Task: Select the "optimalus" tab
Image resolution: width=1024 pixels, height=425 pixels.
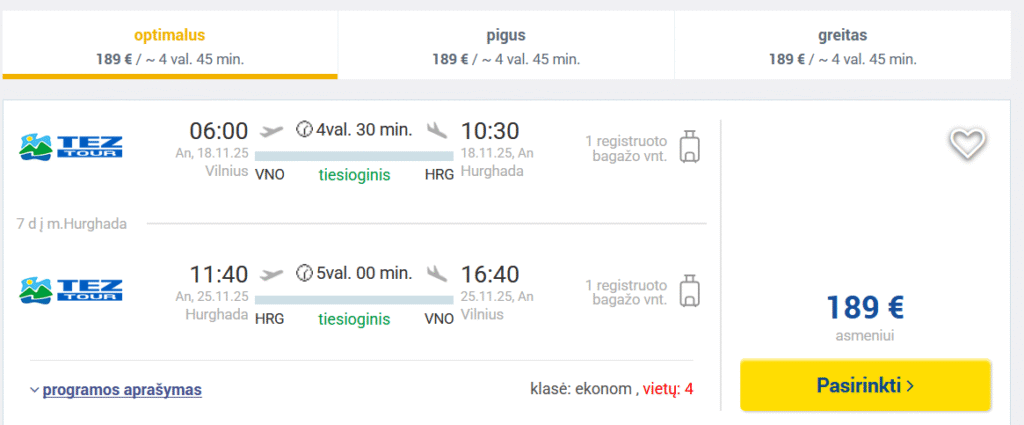Action: coord(169,46)
